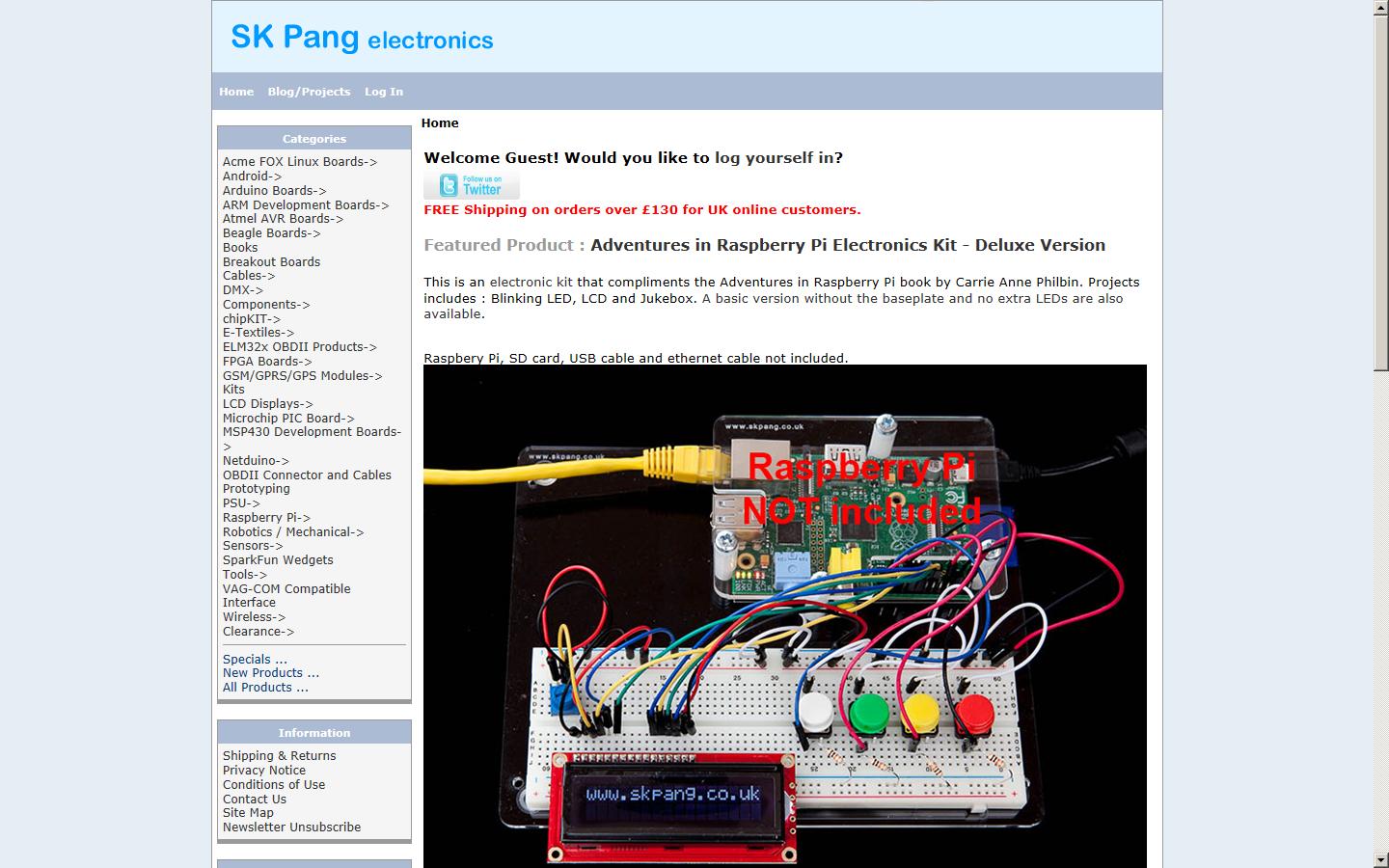Open the Contact Us page
The height and width of the screenshot is (868, 1389).
254,799
